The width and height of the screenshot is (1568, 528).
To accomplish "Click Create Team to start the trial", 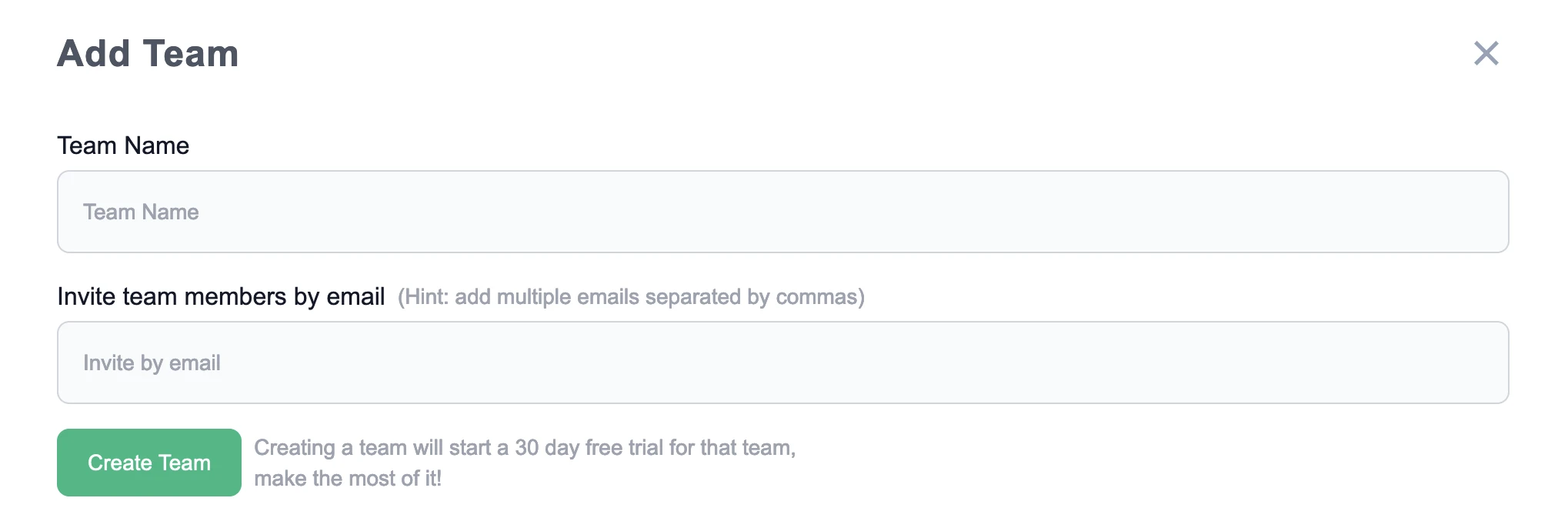I will point(148,462).
